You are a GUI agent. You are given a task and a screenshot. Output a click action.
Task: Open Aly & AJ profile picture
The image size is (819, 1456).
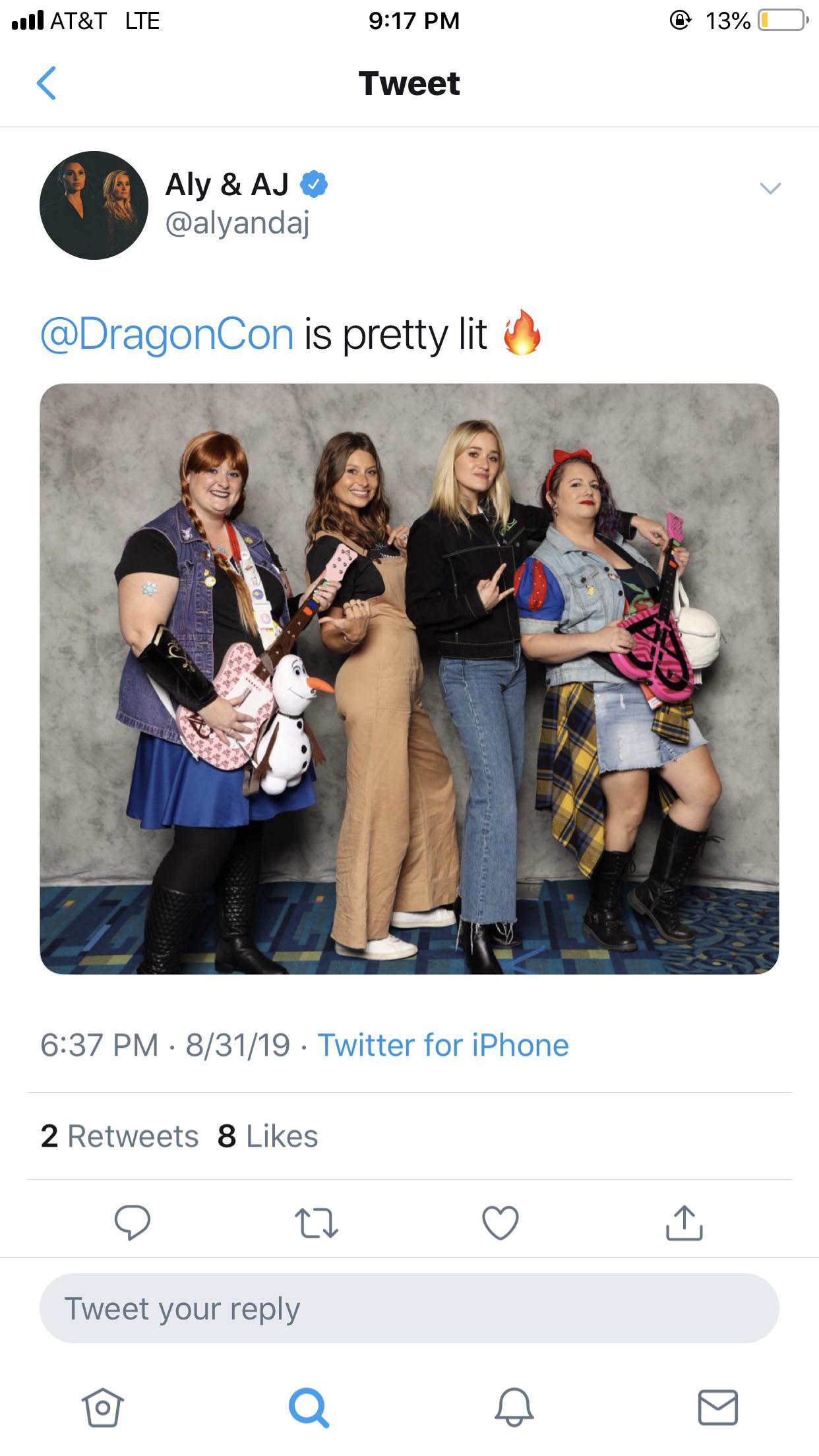click(x=94, y=205)
